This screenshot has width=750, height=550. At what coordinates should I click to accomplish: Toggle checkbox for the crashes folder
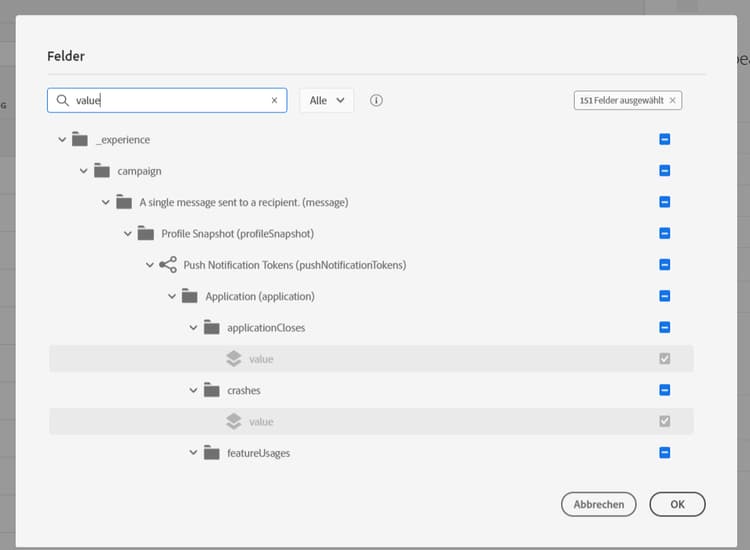coord(665,390)
